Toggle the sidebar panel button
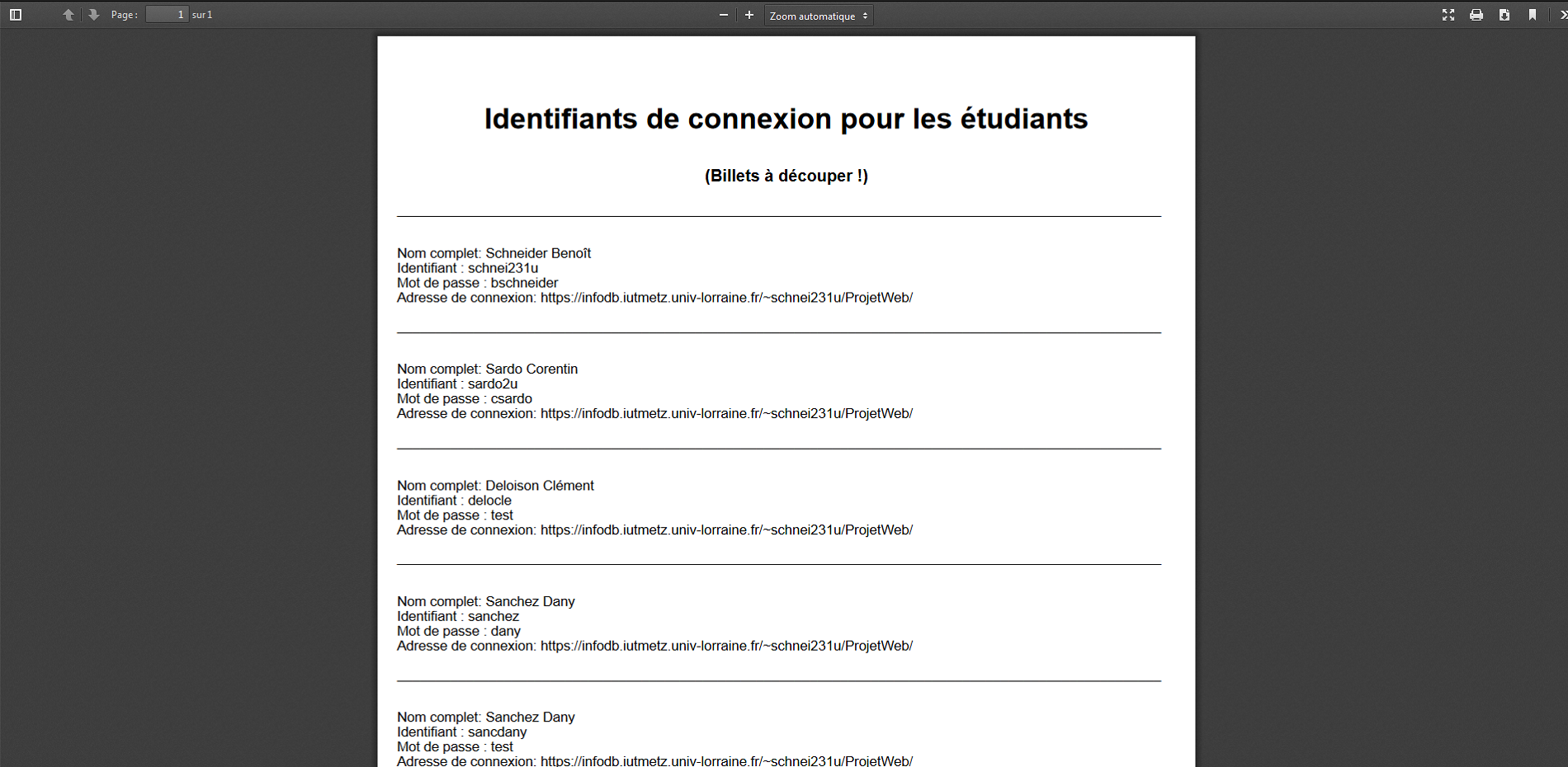The image size is (1568, 767). click(x=16, y=15)
